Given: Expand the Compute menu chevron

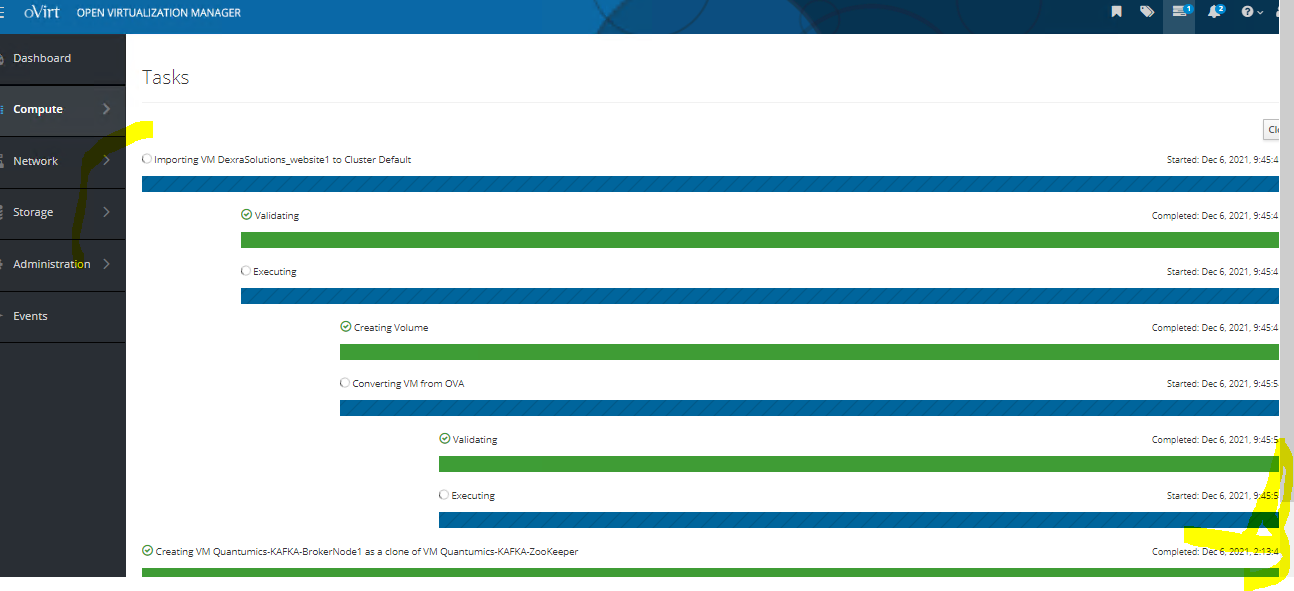Looking at the screenshot, I should [x=107, y=109].
